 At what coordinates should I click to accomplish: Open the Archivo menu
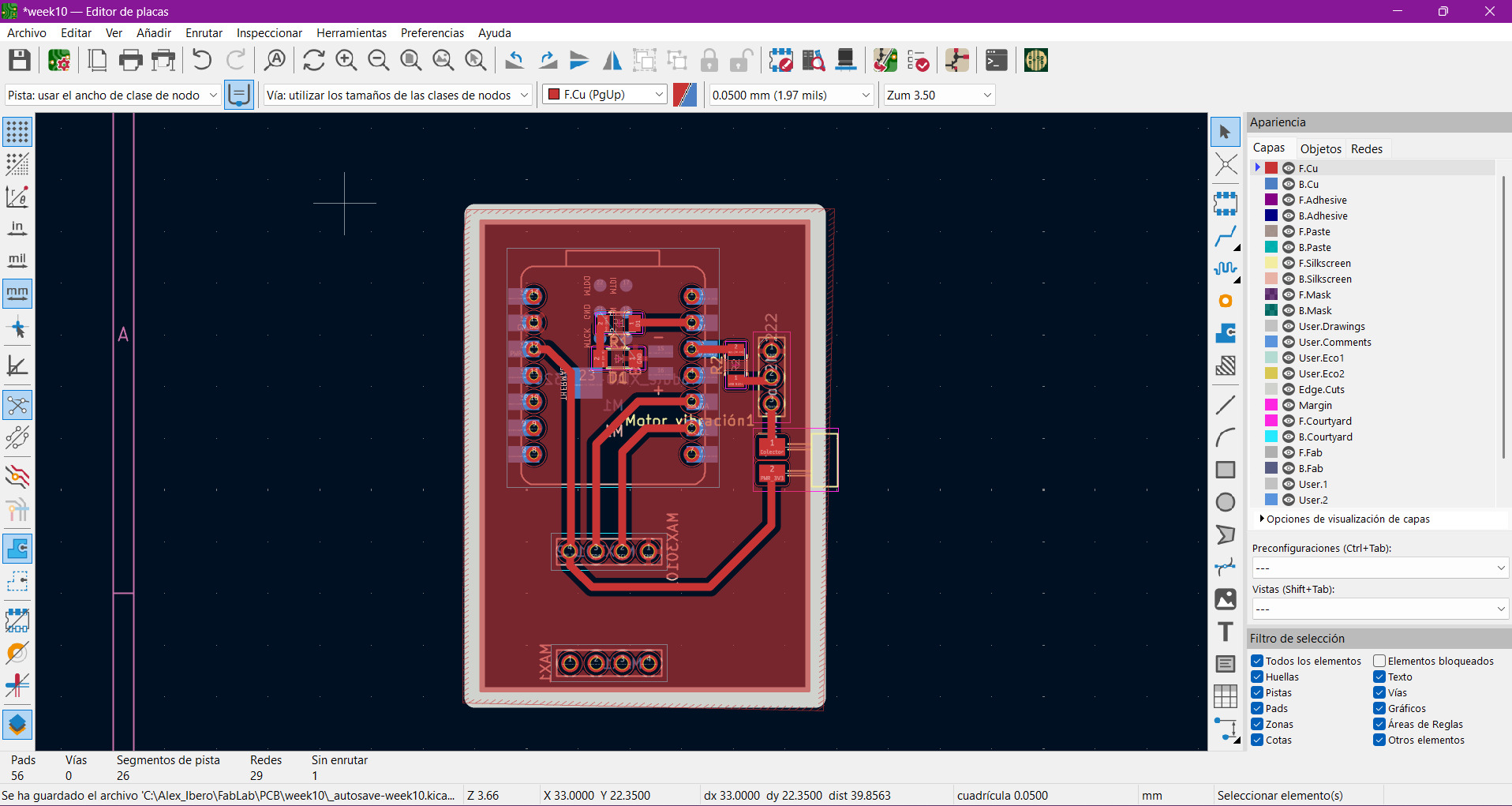tap(27, 32)
